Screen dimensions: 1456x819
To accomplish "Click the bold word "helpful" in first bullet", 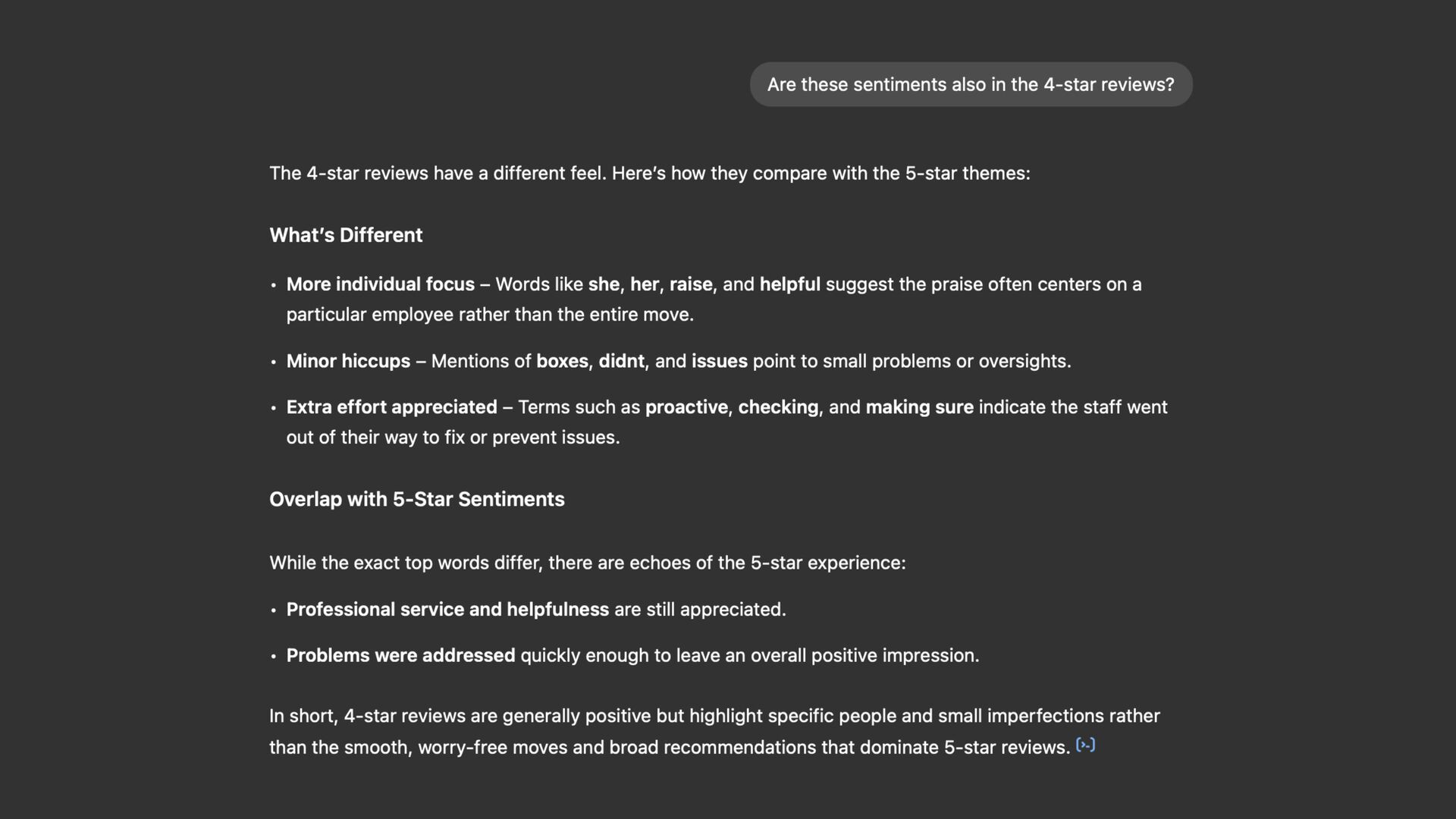I will [x=789, y=284].
